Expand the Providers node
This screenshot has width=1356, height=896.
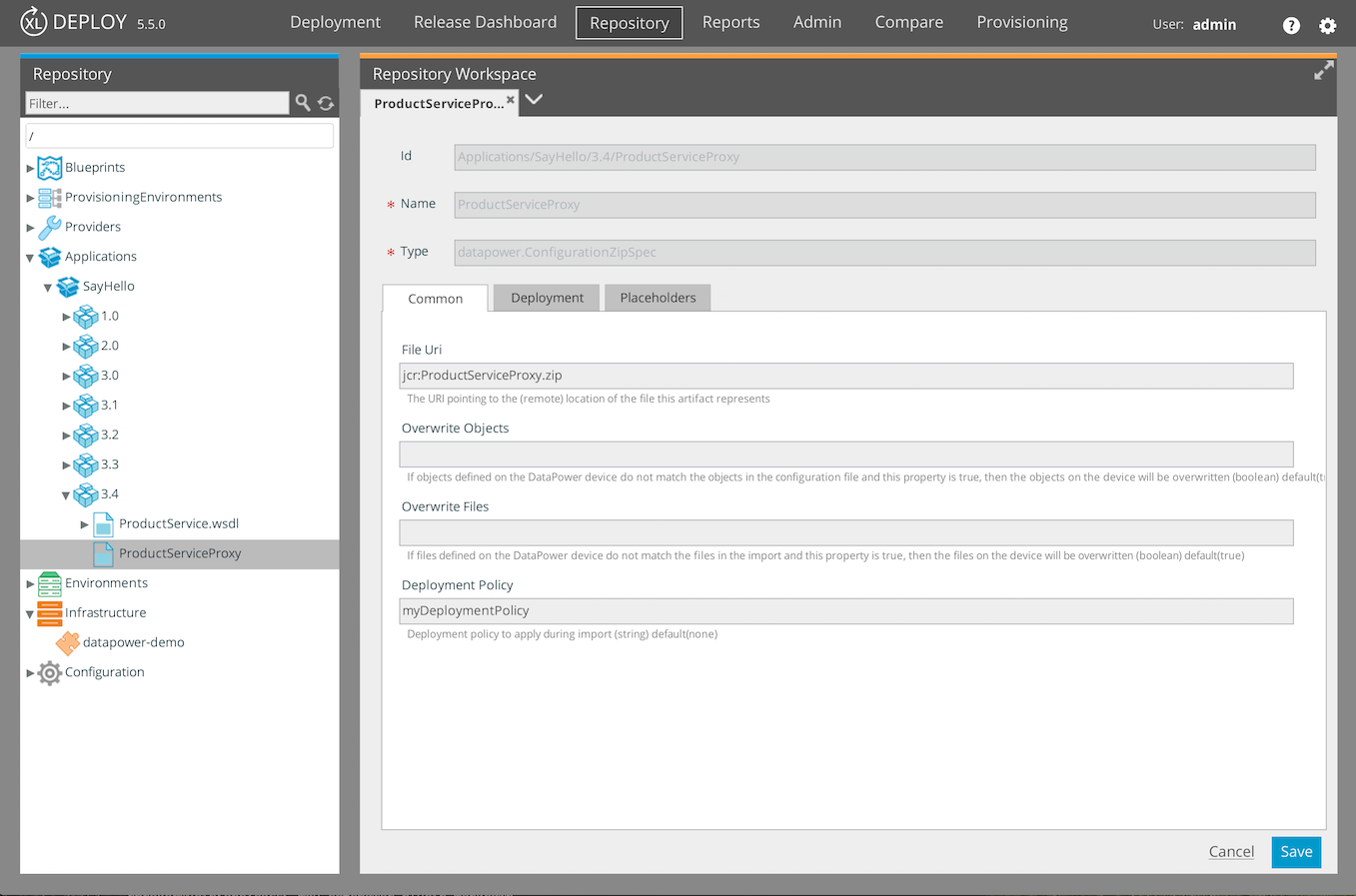[30, 228]
